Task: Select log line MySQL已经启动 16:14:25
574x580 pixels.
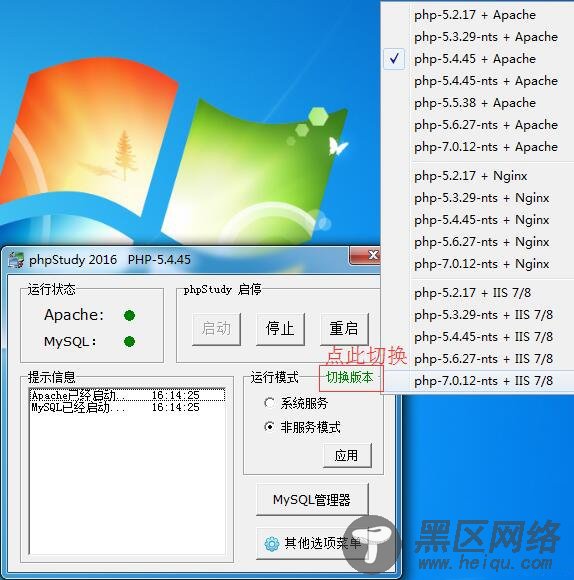Action: [127, 408]
